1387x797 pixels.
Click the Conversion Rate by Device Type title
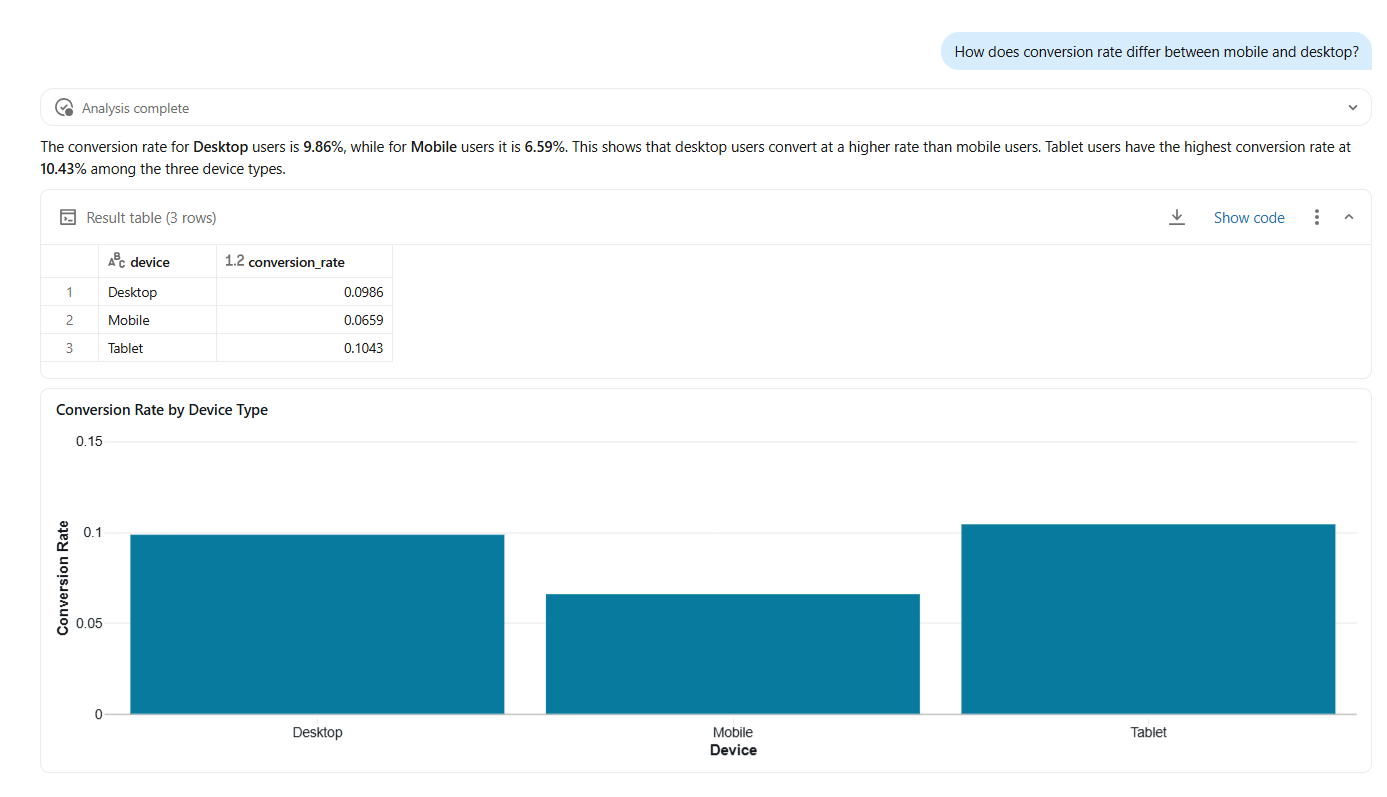point(162,410)
